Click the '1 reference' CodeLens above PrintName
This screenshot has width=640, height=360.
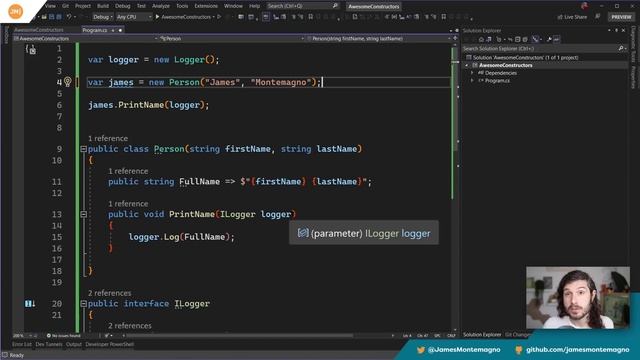pyautogui.click(x=128, y=204)
